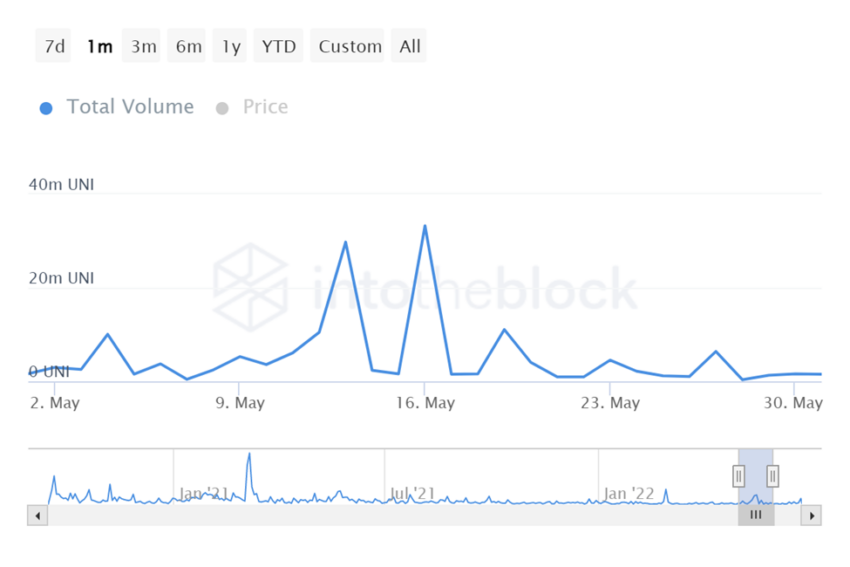850x567 pixels.
Task: Open the Custom date range picker
Action: [x=350, y=46]
